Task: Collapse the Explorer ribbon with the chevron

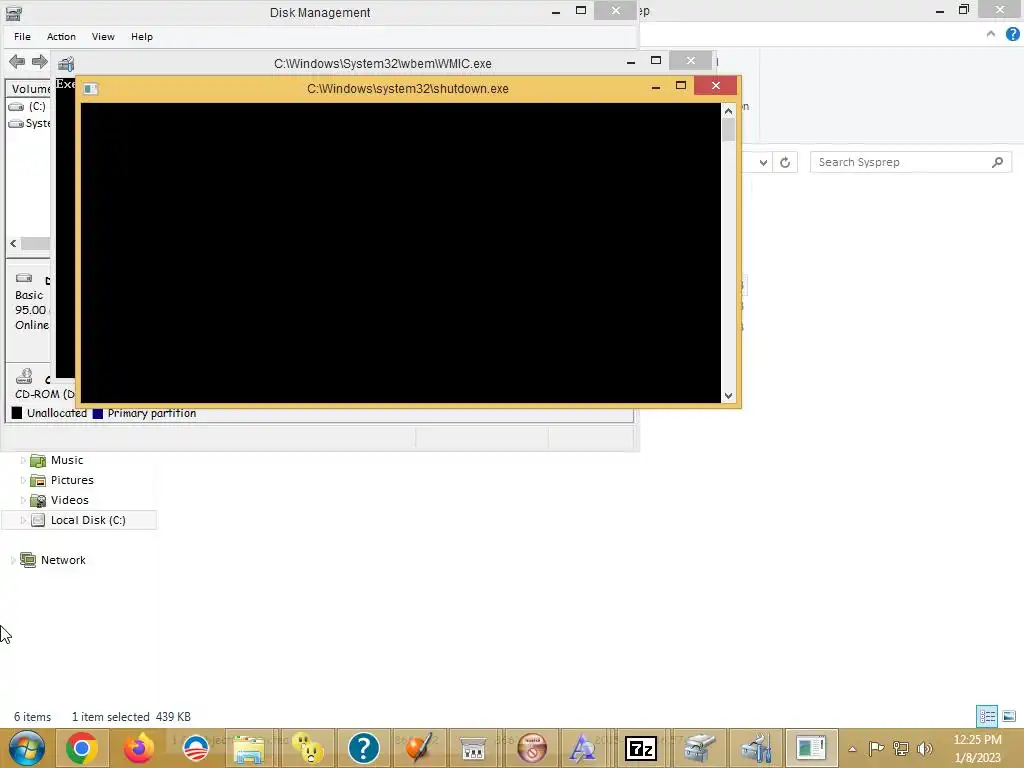Action: [991, 34]
